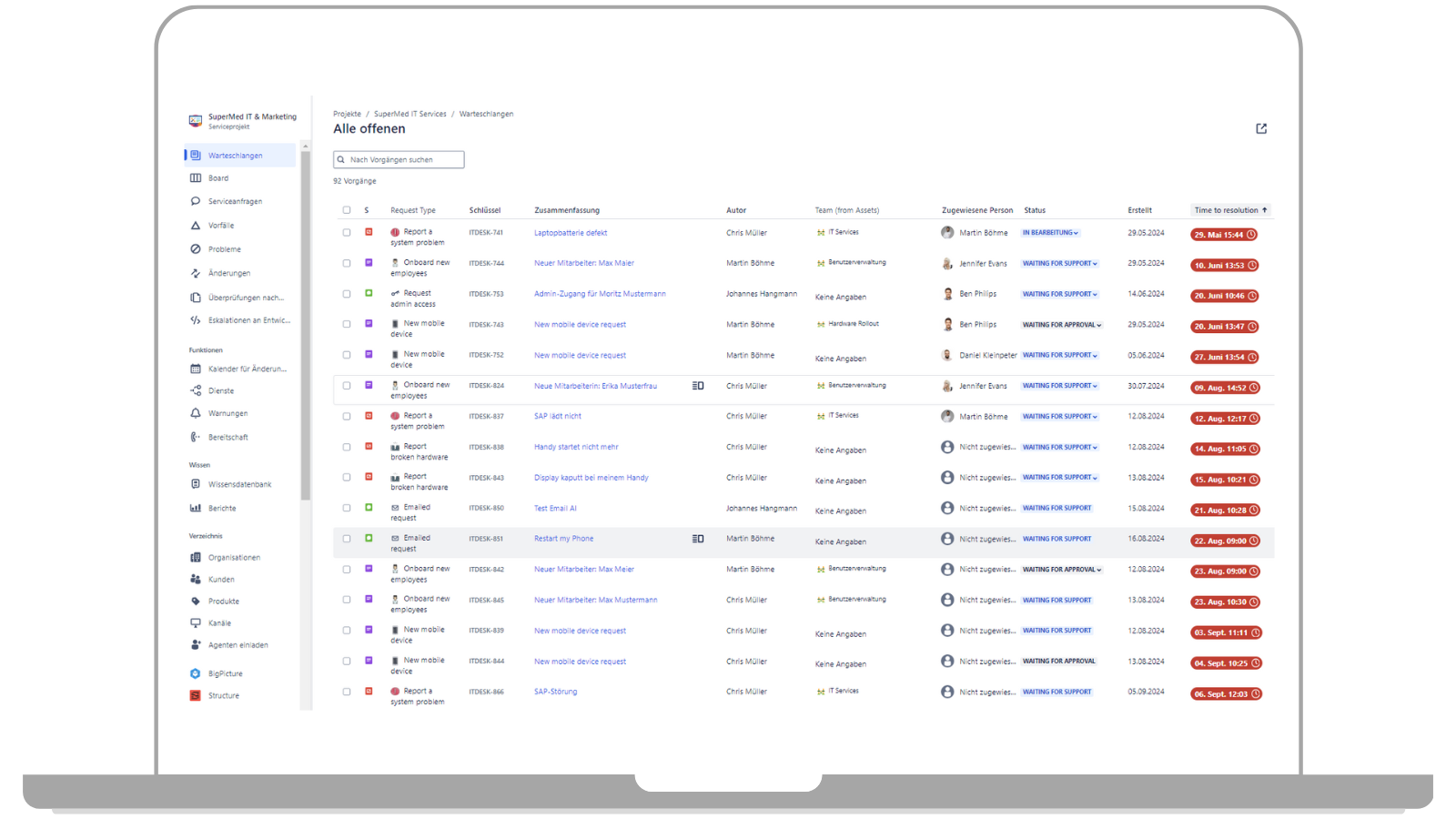Select the checkbox for ITDESK-752
The height and width of the screenshot is (819, 1456).
click(x=347, y=355)
